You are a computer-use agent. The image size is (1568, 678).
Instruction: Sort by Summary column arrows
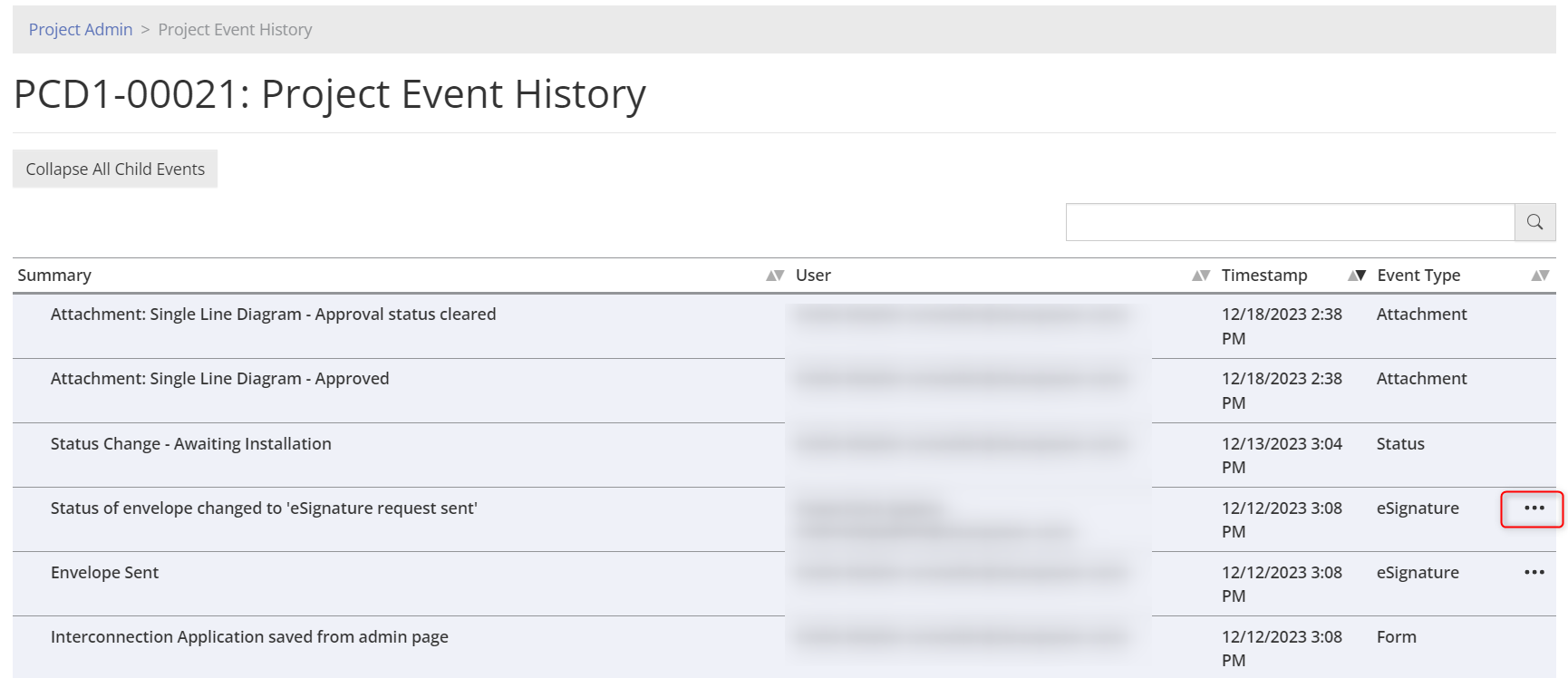[774, 276]
